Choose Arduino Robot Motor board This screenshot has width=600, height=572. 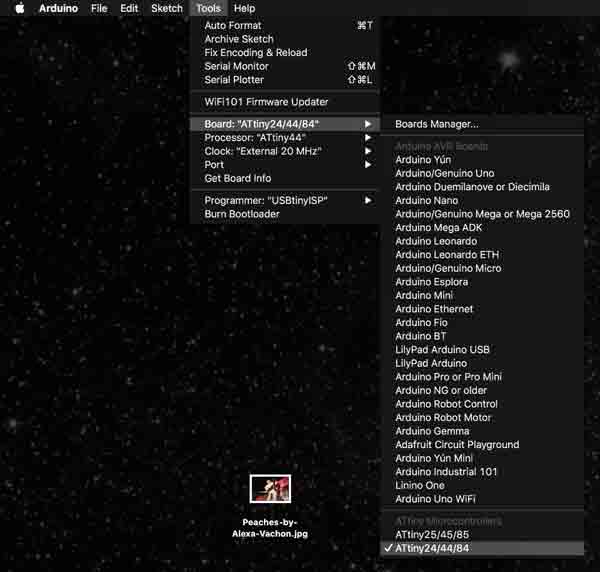(483, 417)
